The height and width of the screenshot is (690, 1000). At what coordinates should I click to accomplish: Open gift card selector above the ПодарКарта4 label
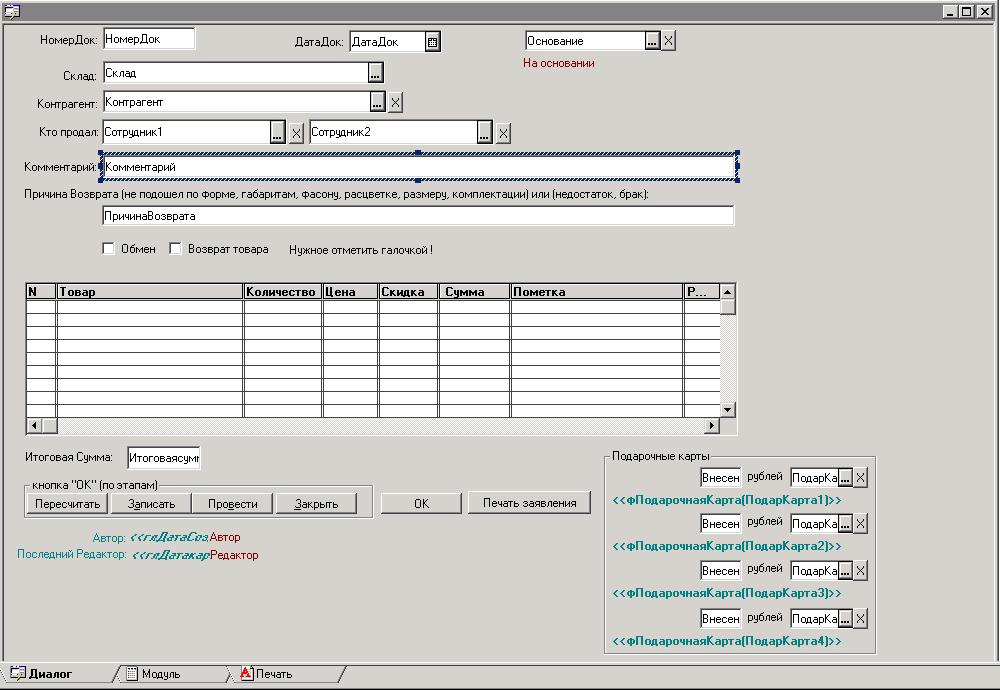pyautogui.click(x=845, y=619)
